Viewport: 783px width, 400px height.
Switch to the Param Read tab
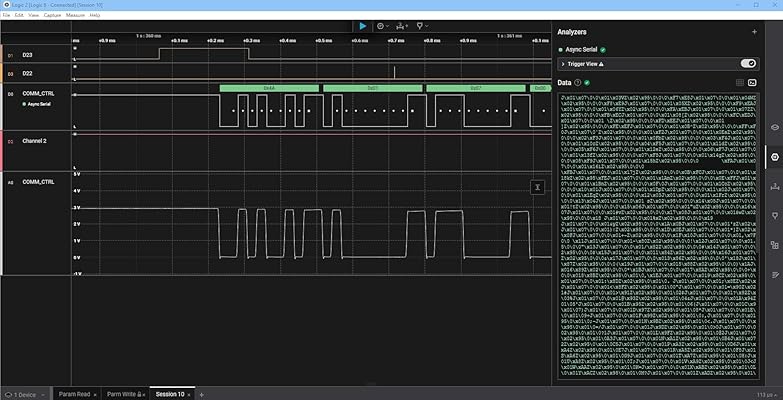tap(74, 394)
